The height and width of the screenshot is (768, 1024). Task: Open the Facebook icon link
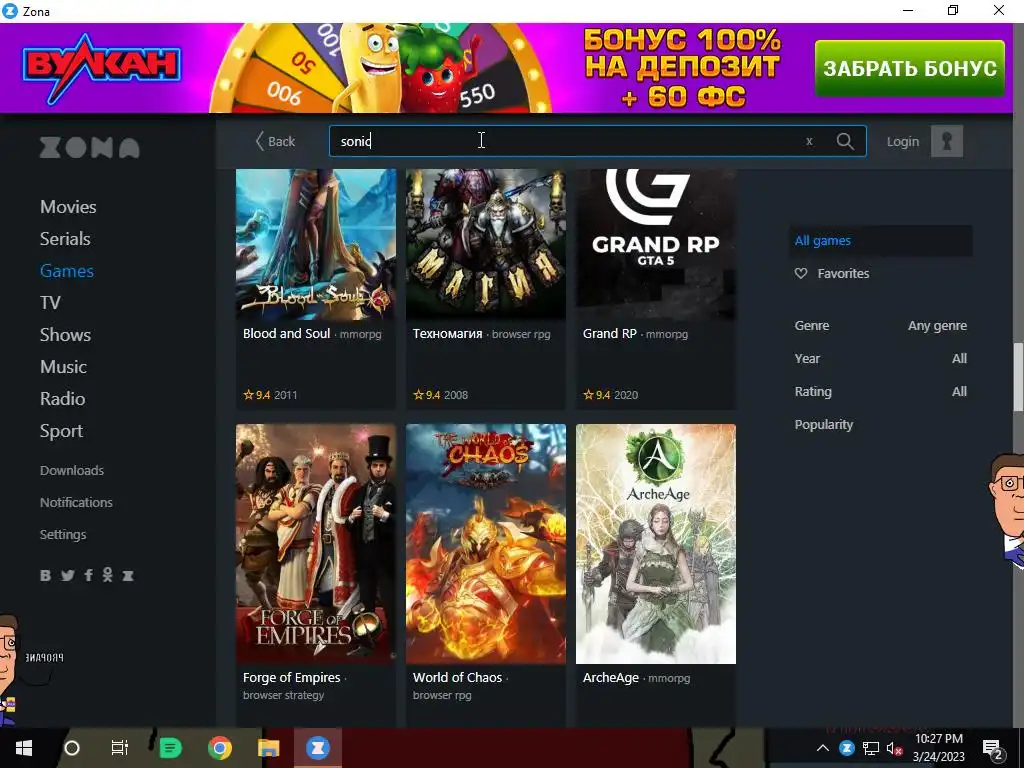[x=88, y=575]
